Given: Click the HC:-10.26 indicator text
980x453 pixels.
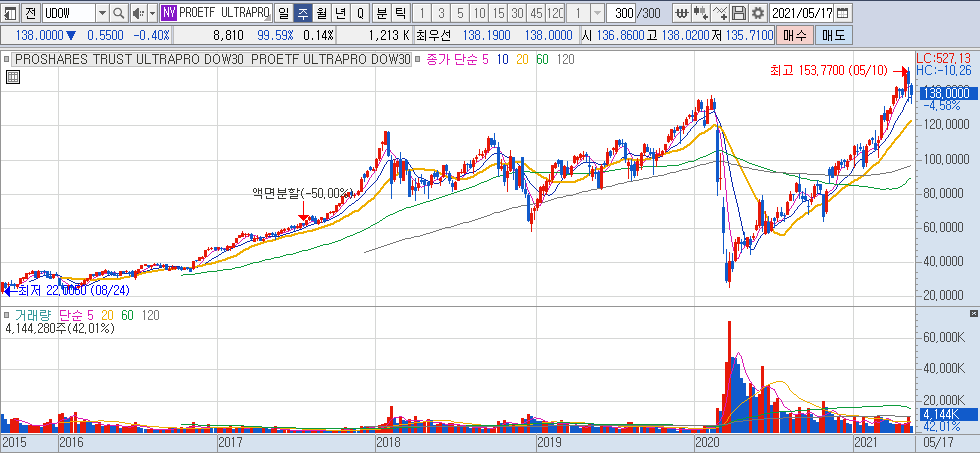Looking at the screenshot, I should pyautogui.click(x=946, y=71).
